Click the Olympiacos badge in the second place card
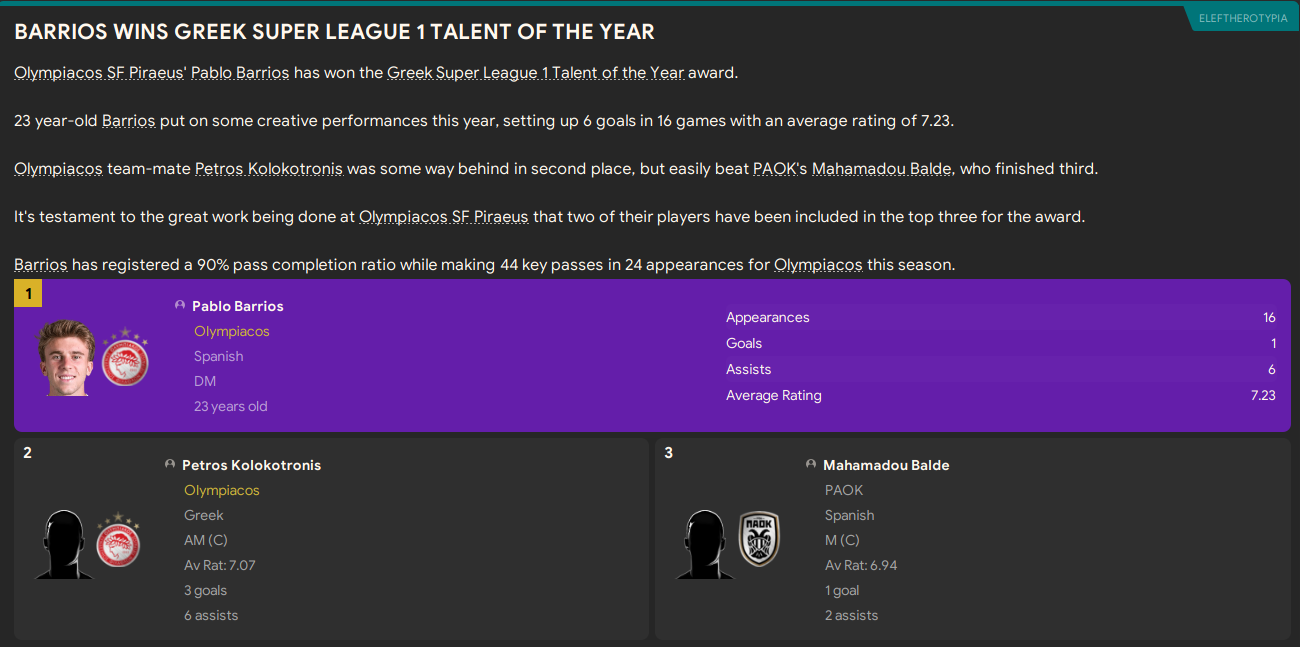 click(x=118, y=542)
